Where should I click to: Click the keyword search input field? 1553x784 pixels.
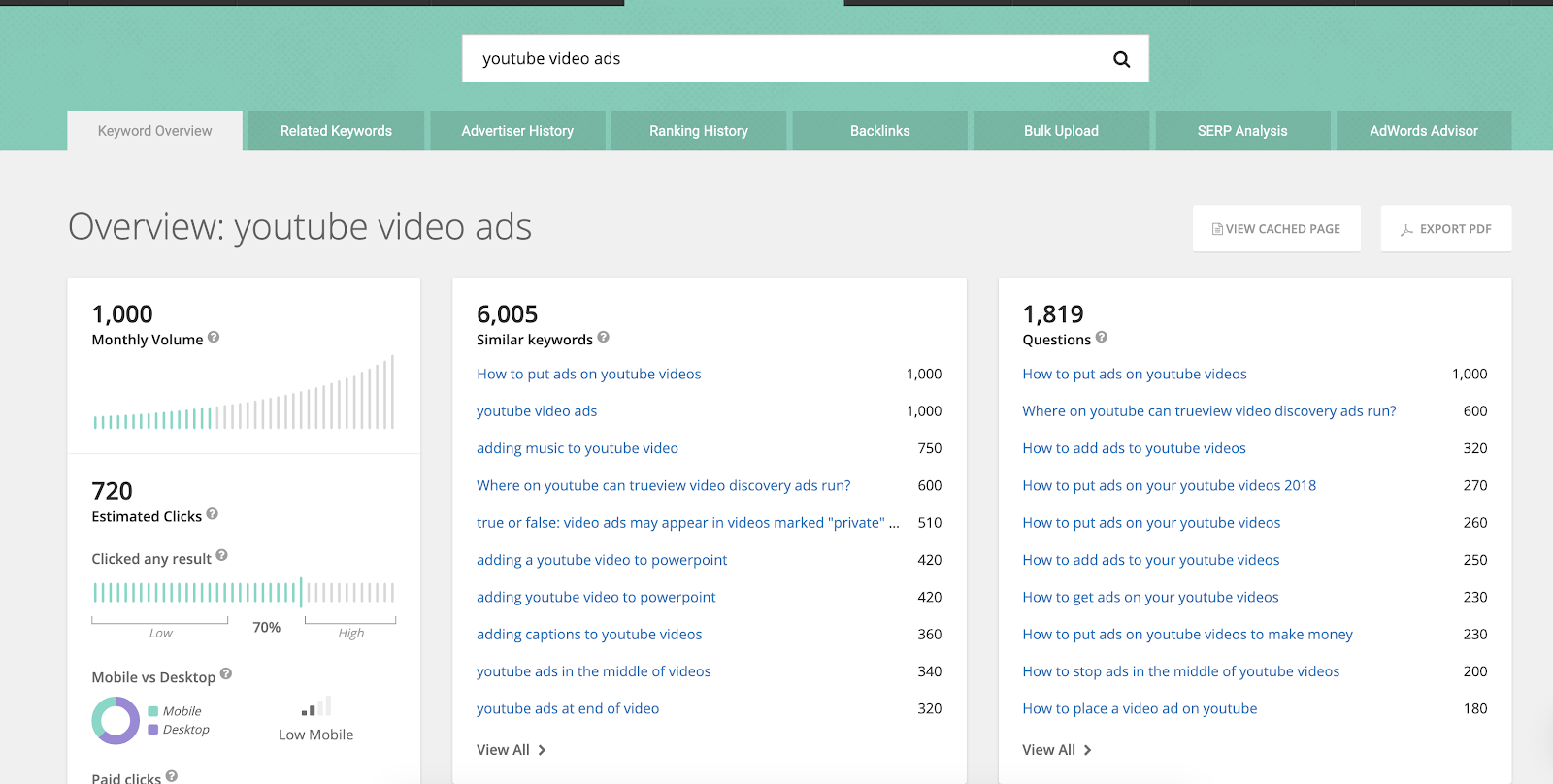pyautogui.click(x=806, y=59)
